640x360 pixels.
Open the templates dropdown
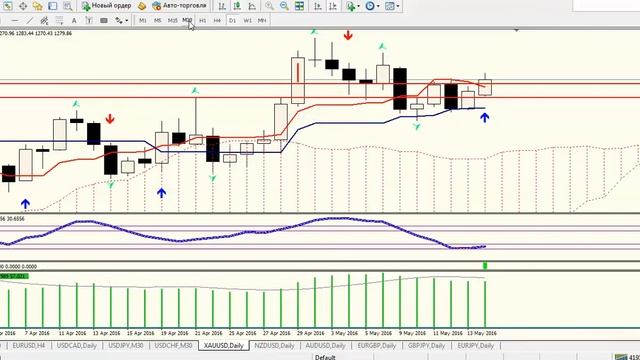click(x=392, y=6)
